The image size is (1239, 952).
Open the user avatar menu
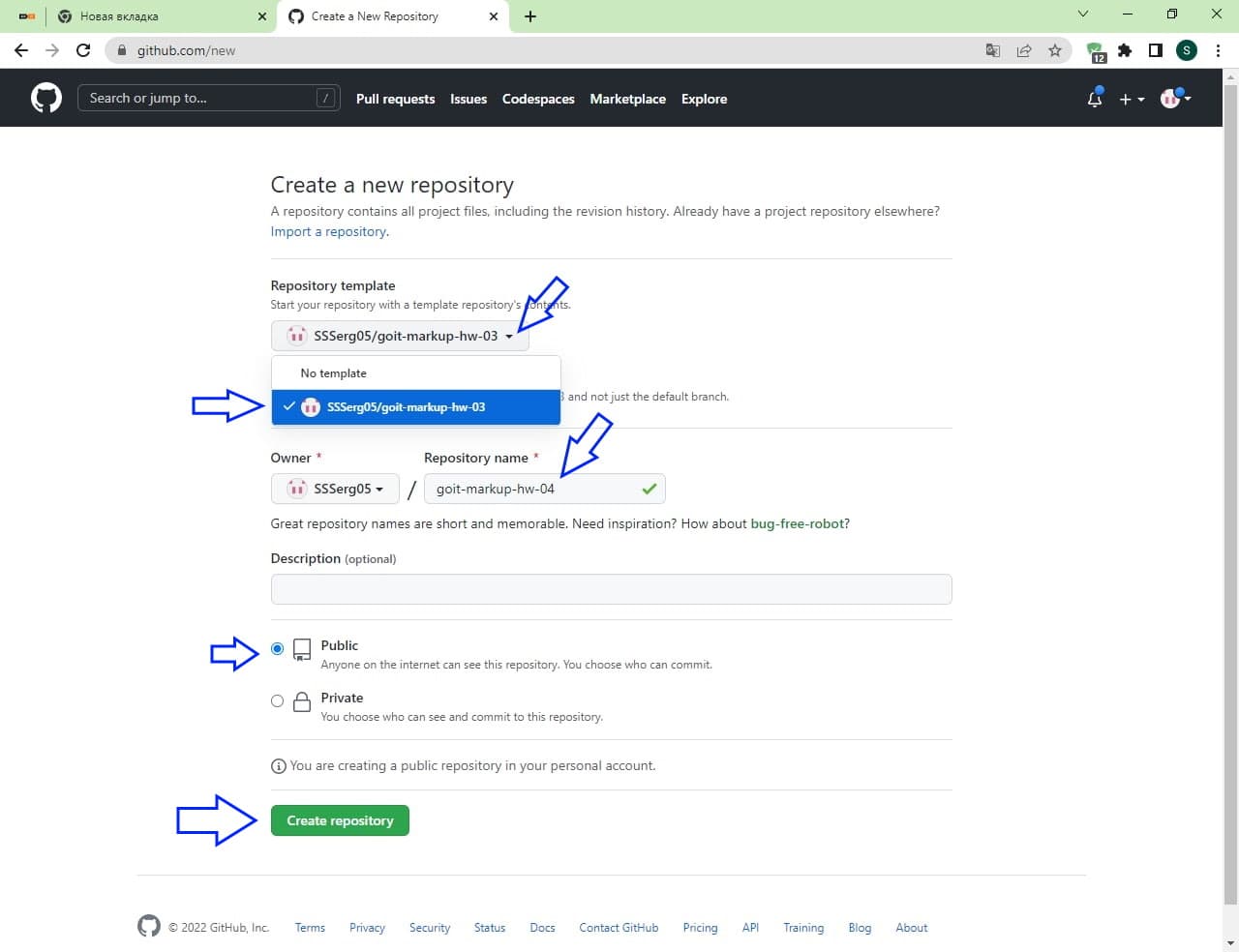pyautogui.click(x=1175, y=98)
